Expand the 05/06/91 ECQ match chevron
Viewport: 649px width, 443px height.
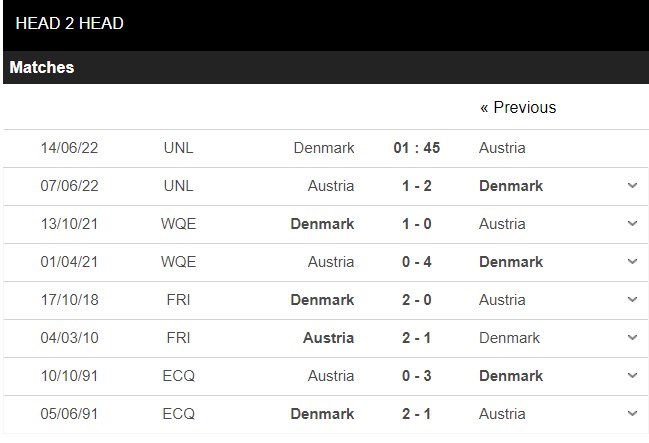click(x=632, y=414)
